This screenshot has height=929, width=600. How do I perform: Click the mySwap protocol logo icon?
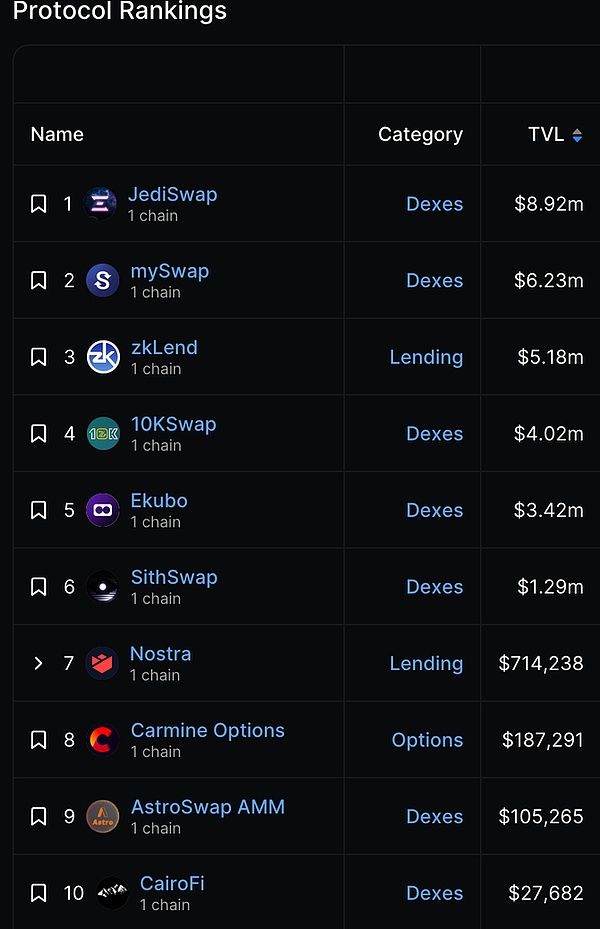pyautogui.click(x=103, y=280)
